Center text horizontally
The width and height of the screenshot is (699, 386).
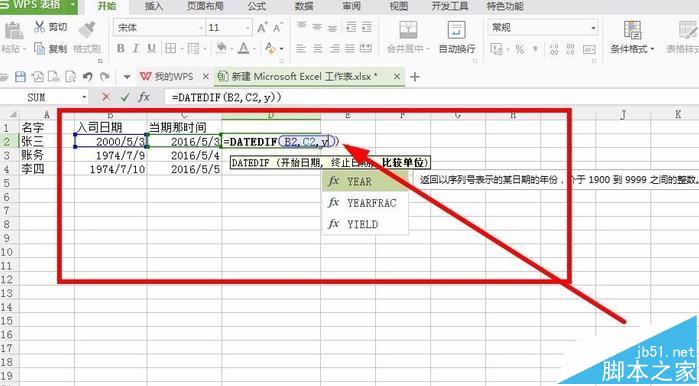[x=317, y=48]
